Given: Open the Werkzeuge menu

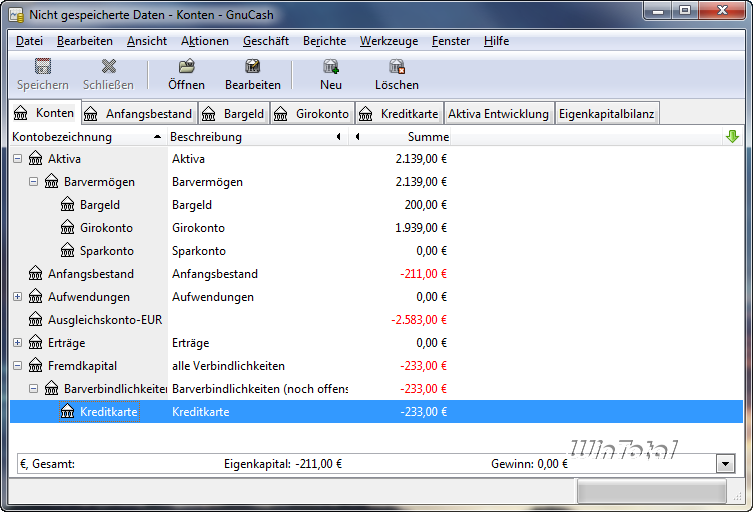Looking at the screenshot, I should coord(389,41).
